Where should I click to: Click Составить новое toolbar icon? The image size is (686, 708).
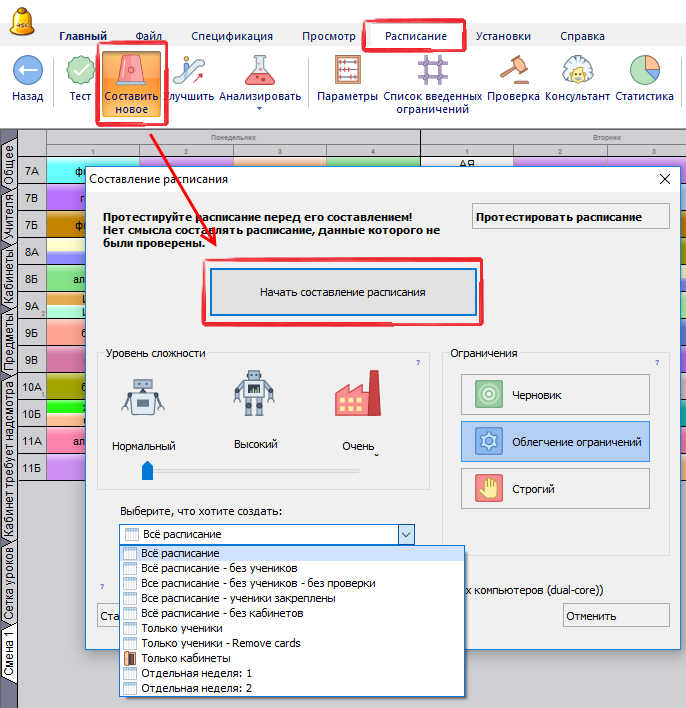pos(131,72)
